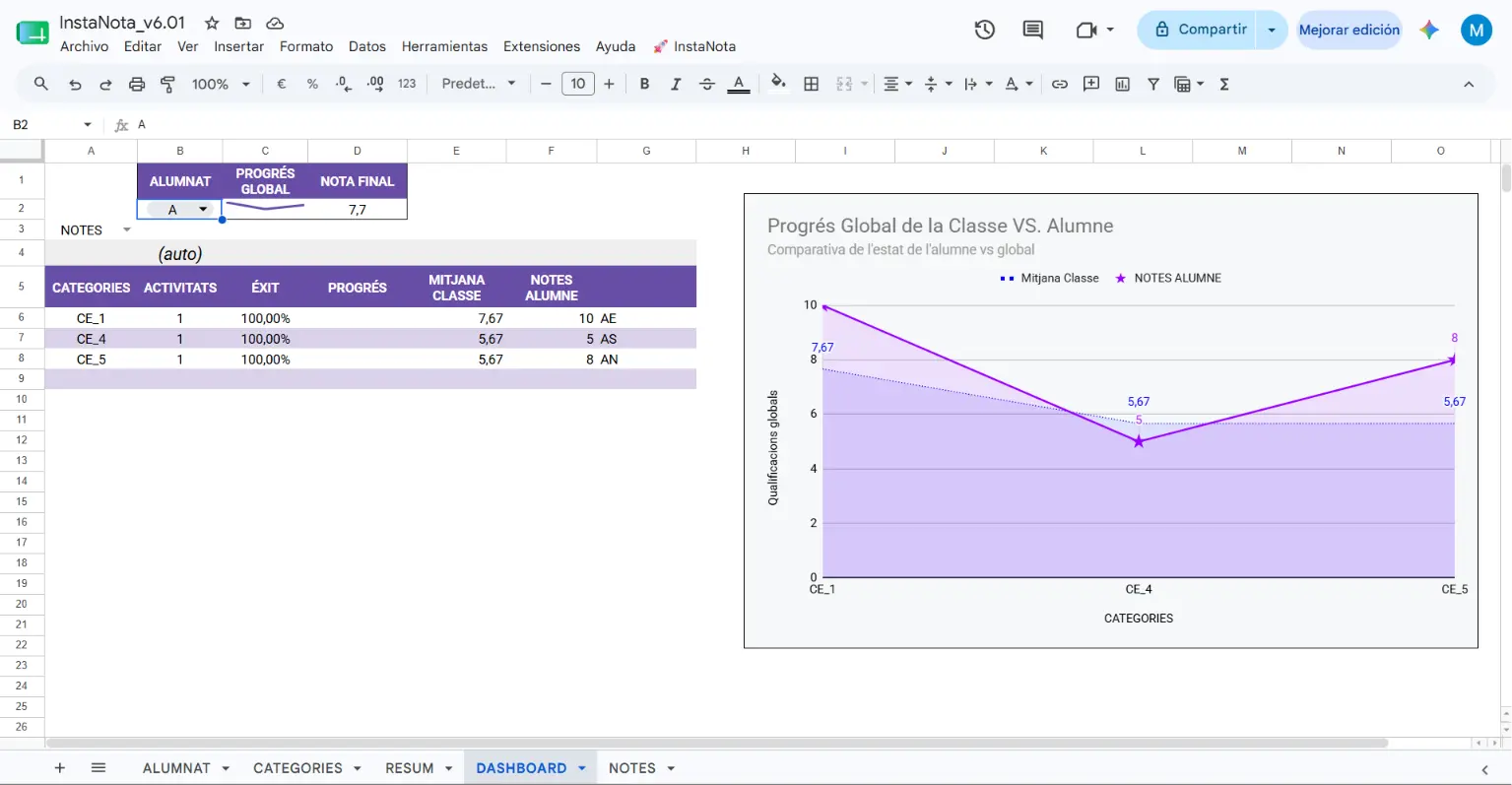Click the font size field
This screenshot has width=1512, height=785.
pos(578,84)
